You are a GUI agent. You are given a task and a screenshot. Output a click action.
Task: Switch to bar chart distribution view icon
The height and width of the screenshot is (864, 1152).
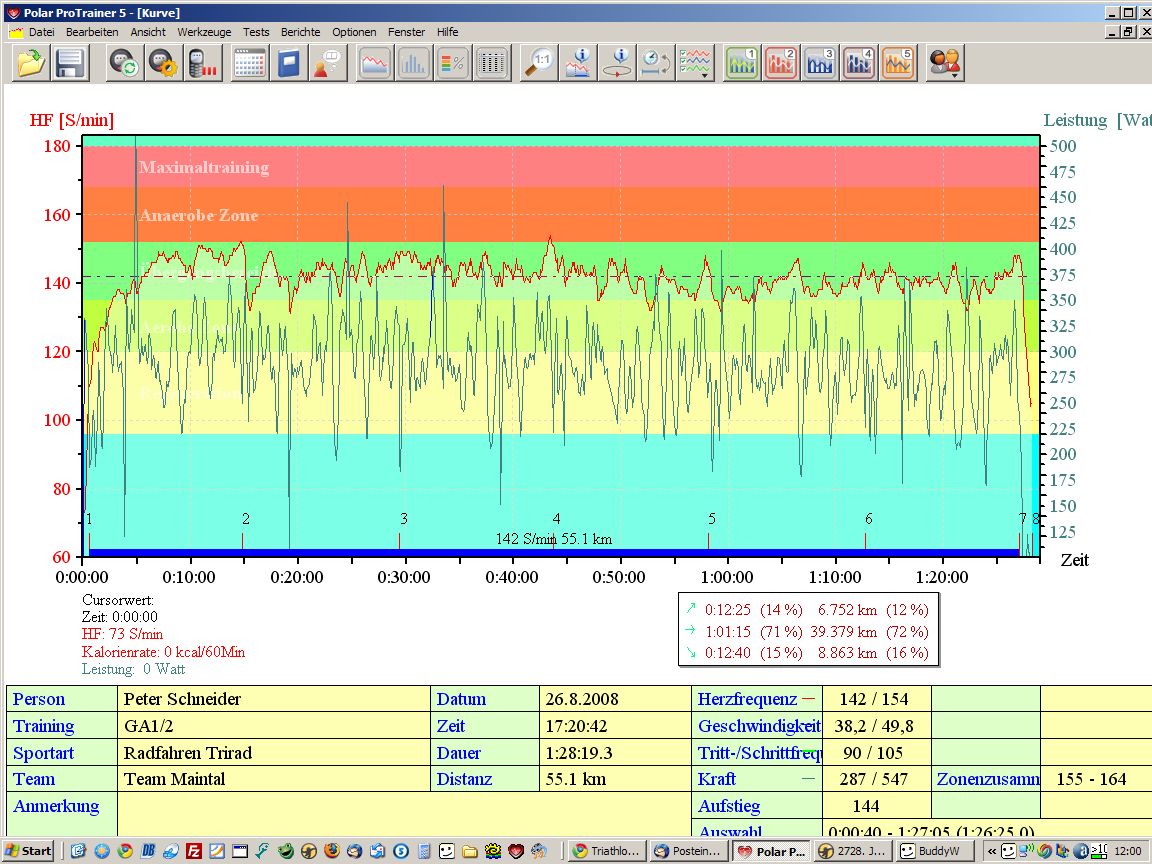(413, 64)
